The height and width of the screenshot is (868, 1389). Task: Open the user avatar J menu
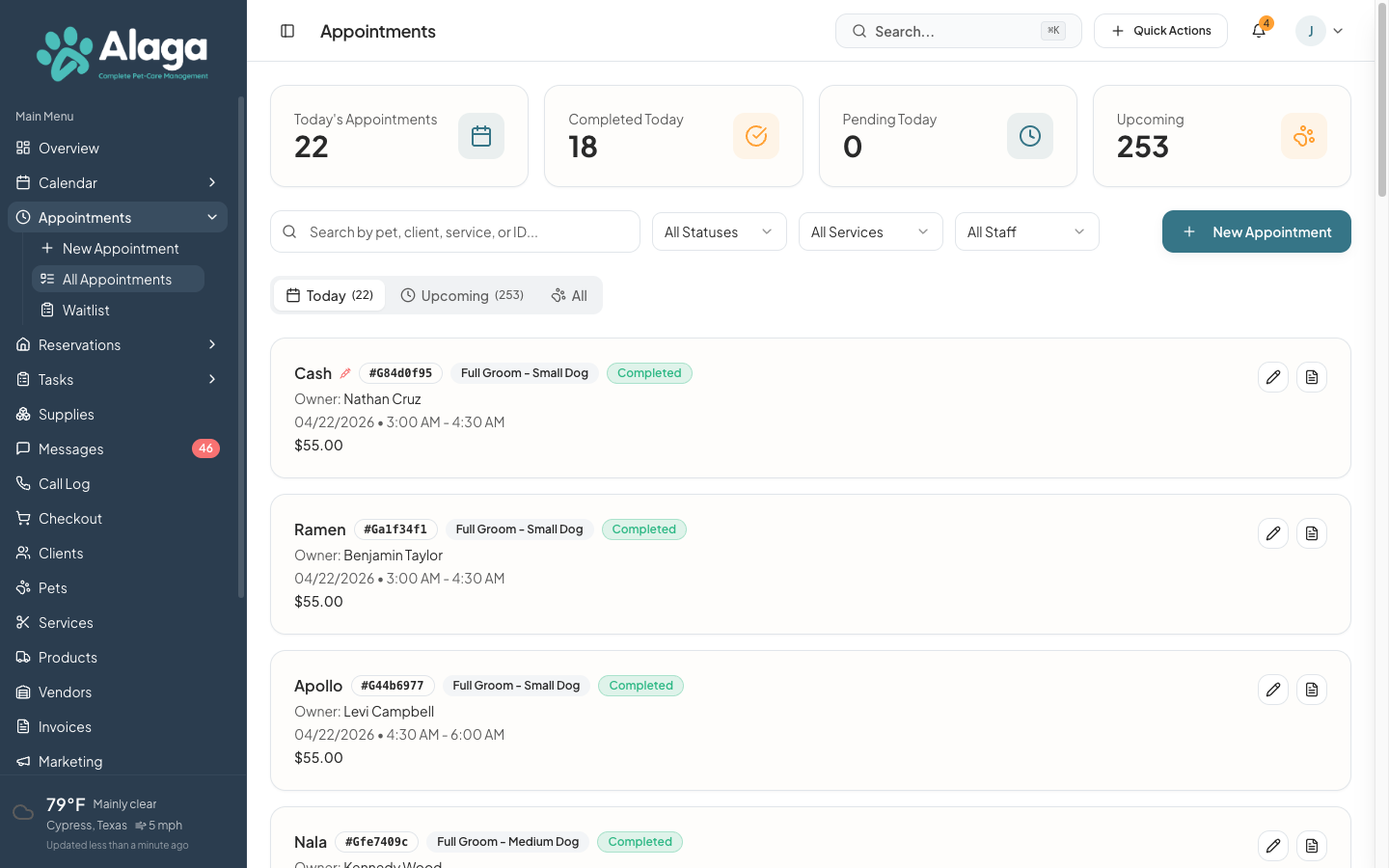click(x=1320, y=31)
